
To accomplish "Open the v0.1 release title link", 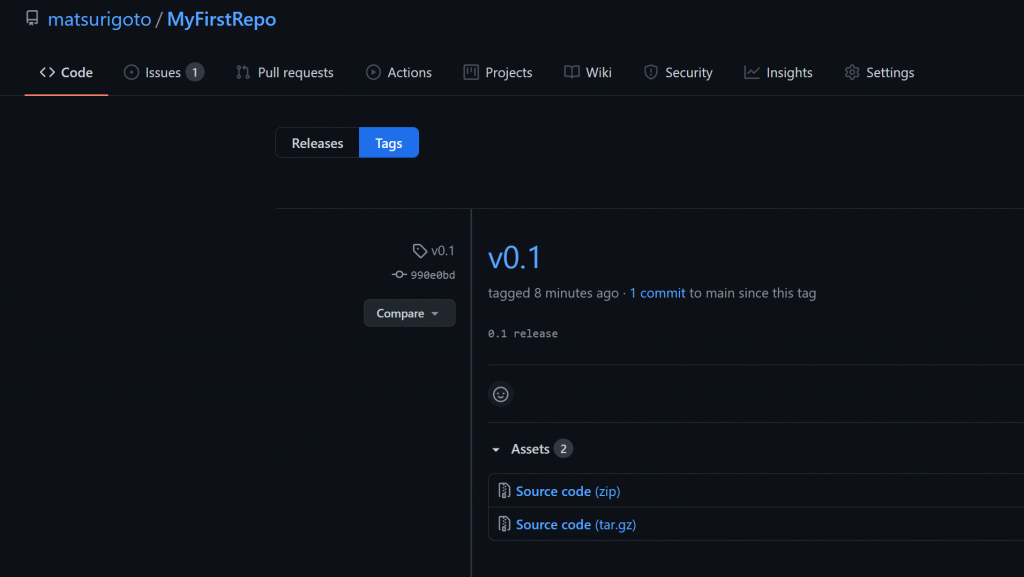I will [515, 258].
